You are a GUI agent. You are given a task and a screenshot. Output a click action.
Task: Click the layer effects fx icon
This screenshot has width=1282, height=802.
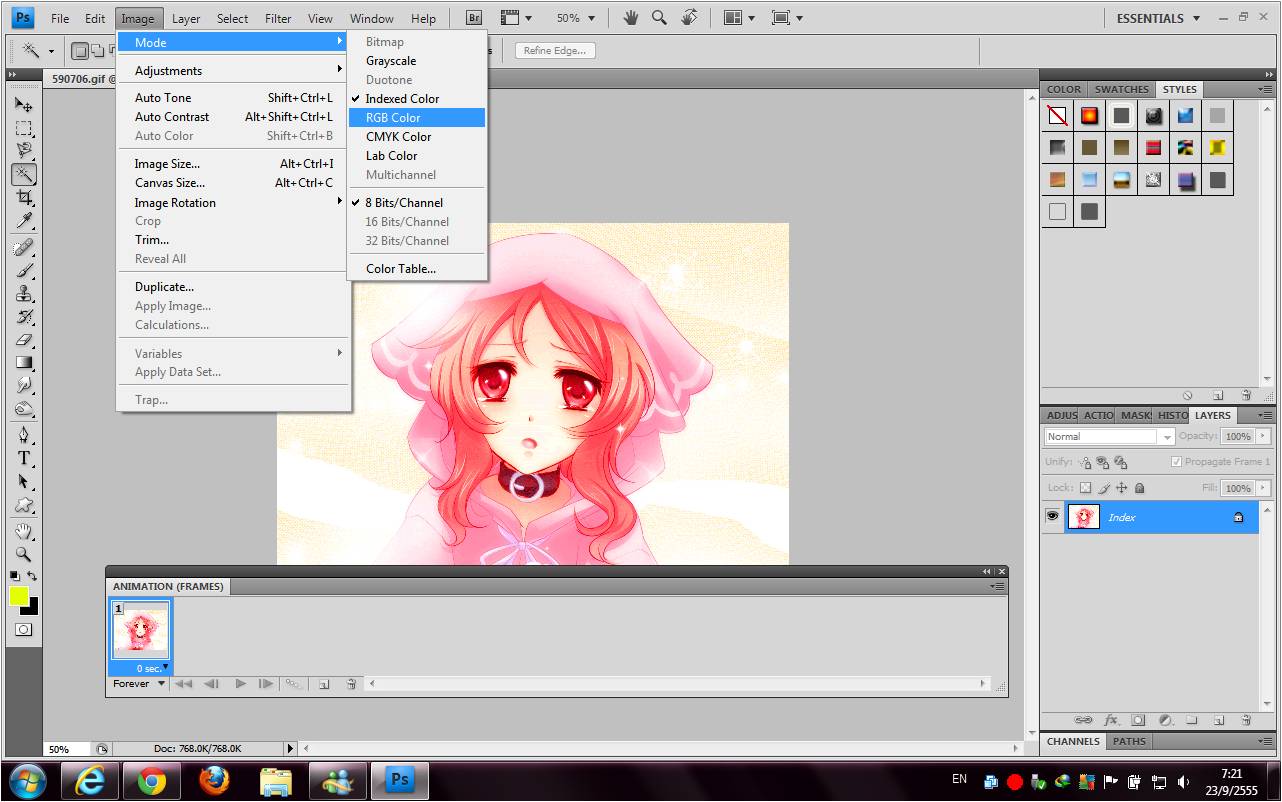tap(1111, 720)
